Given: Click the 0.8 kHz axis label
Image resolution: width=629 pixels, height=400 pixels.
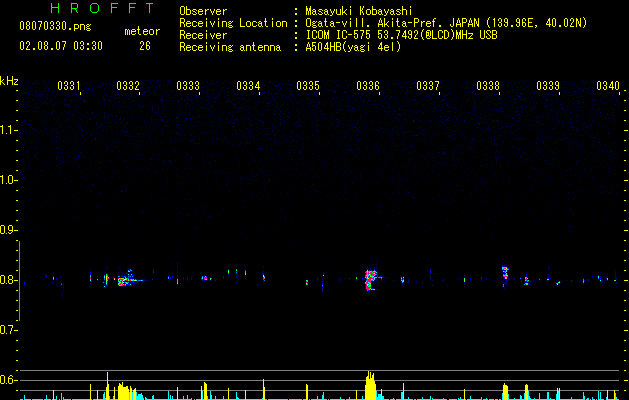Looking at the screenshot, I should point(8,280).
